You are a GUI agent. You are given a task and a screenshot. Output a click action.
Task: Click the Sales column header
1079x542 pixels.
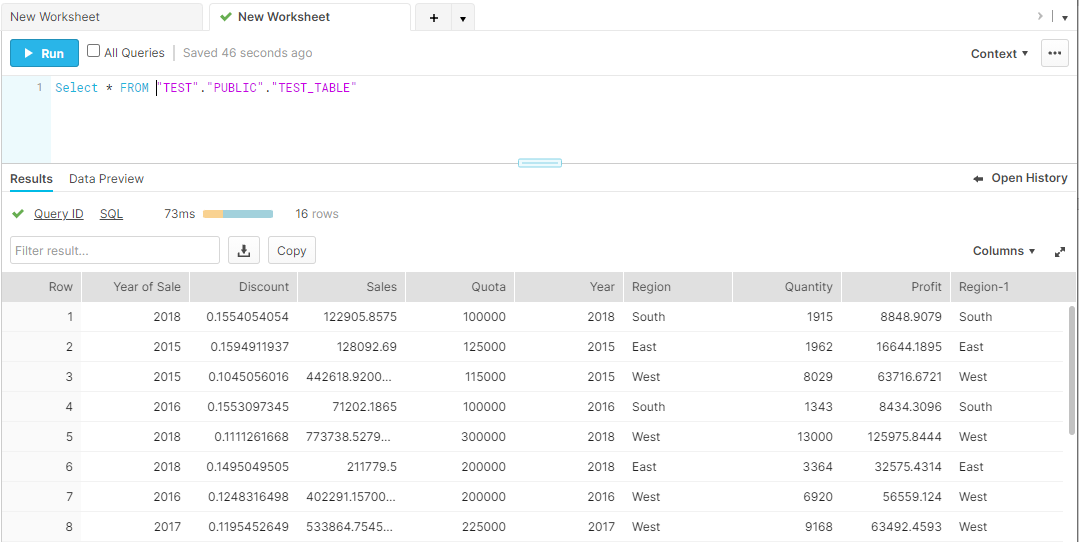tap(352, 287)
